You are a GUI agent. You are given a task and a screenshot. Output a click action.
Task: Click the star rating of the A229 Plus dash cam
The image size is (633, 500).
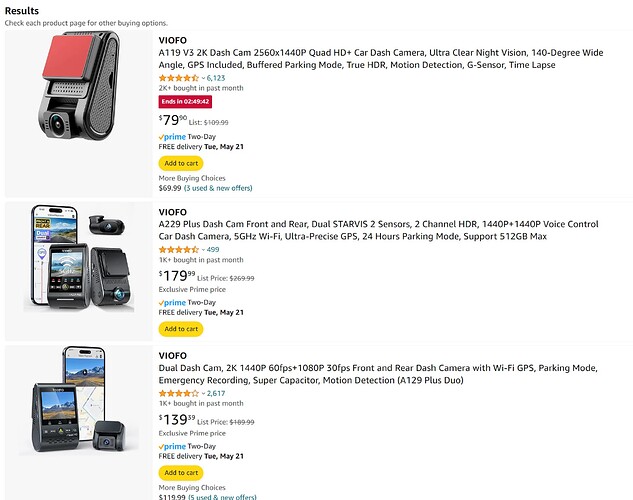pyautogui.click(x=178, y=249)
